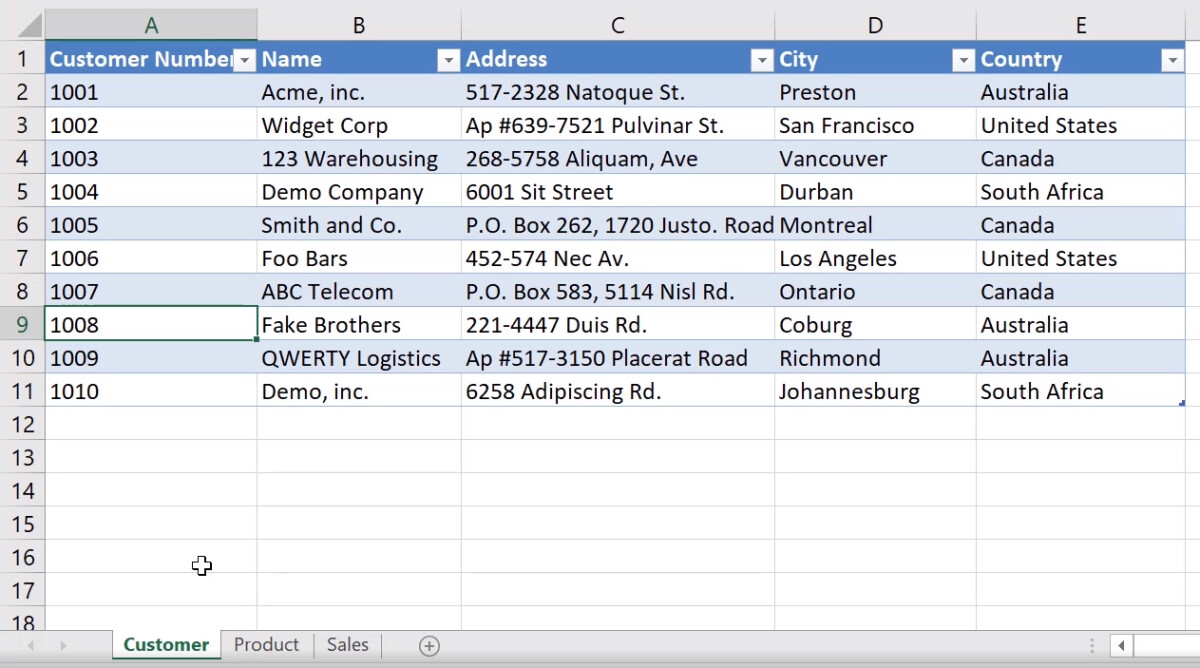Select cell containing 1005
The width and height of the screenshot is (1200, 668).
tap(151, 225)
